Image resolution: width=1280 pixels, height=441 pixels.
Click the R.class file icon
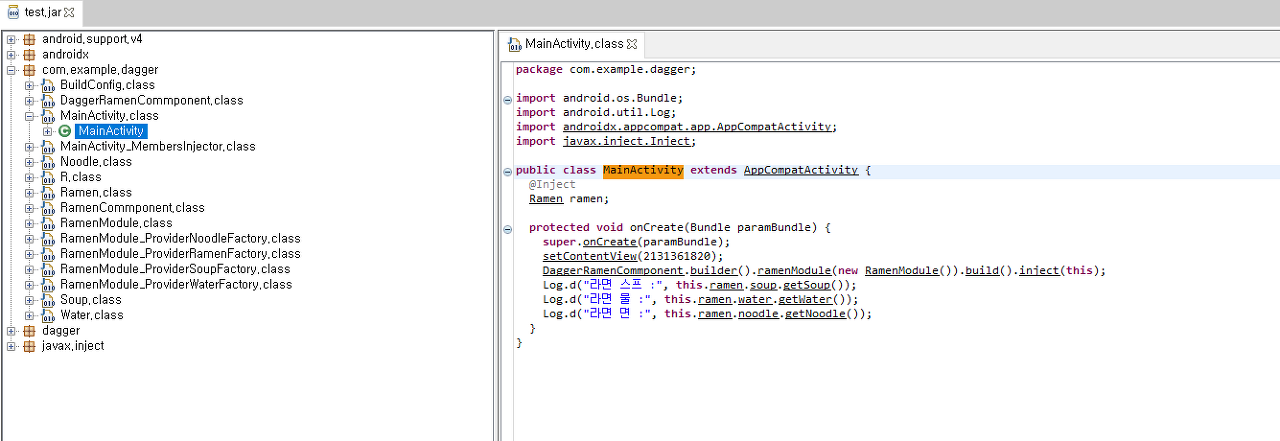pyautogui.click(x=48, y=177)
